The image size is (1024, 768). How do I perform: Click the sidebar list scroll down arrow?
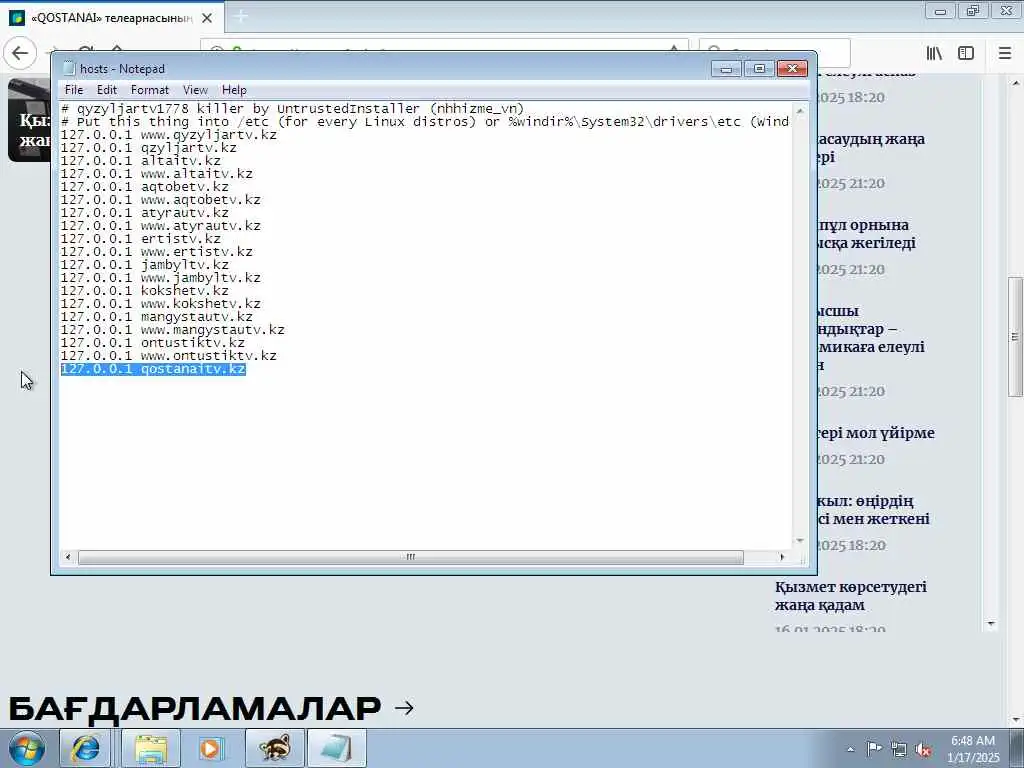[x=991, y=624]
